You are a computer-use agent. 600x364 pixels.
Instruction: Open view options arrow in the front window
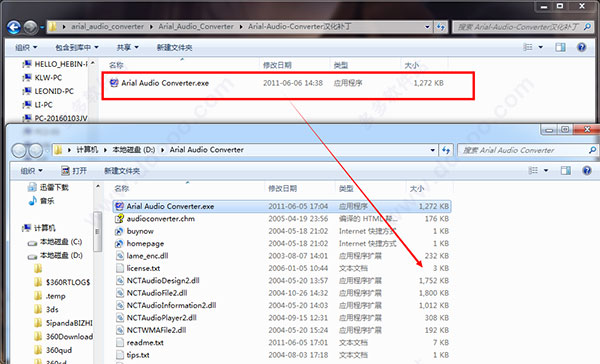pos(546,170)
